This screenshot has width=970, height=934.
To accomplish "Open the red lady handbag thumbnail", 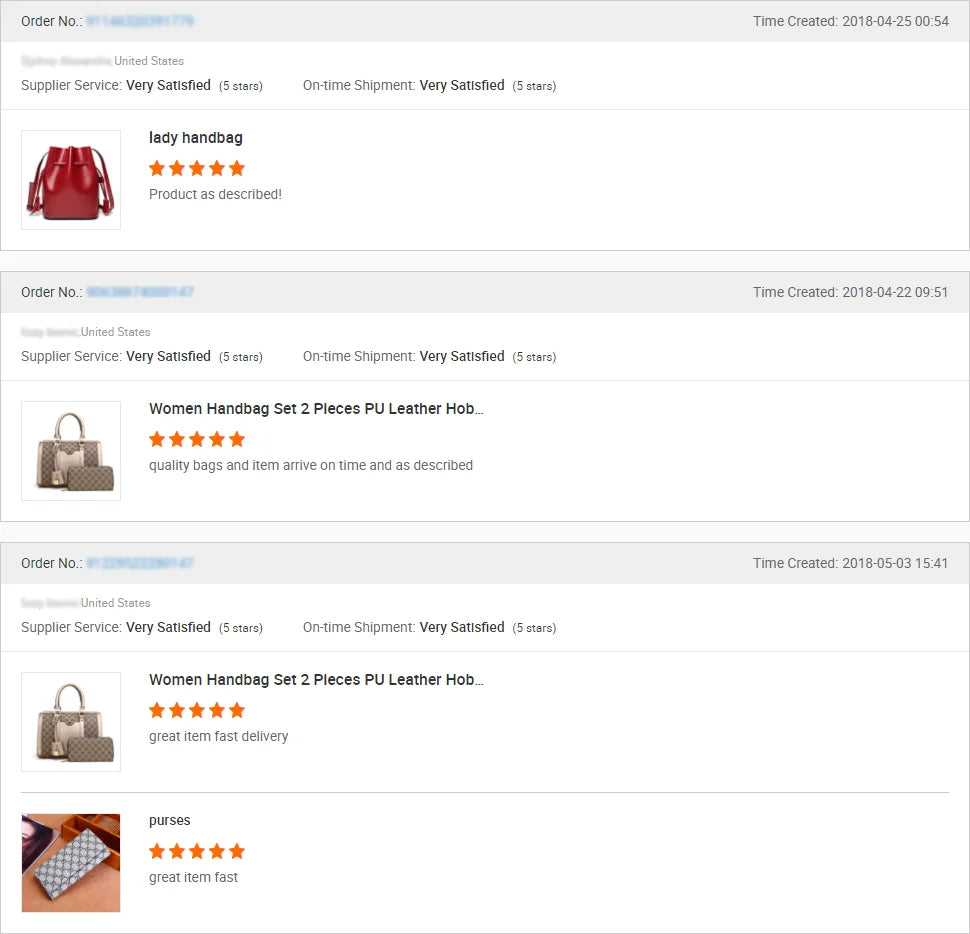I will (71, 180).
